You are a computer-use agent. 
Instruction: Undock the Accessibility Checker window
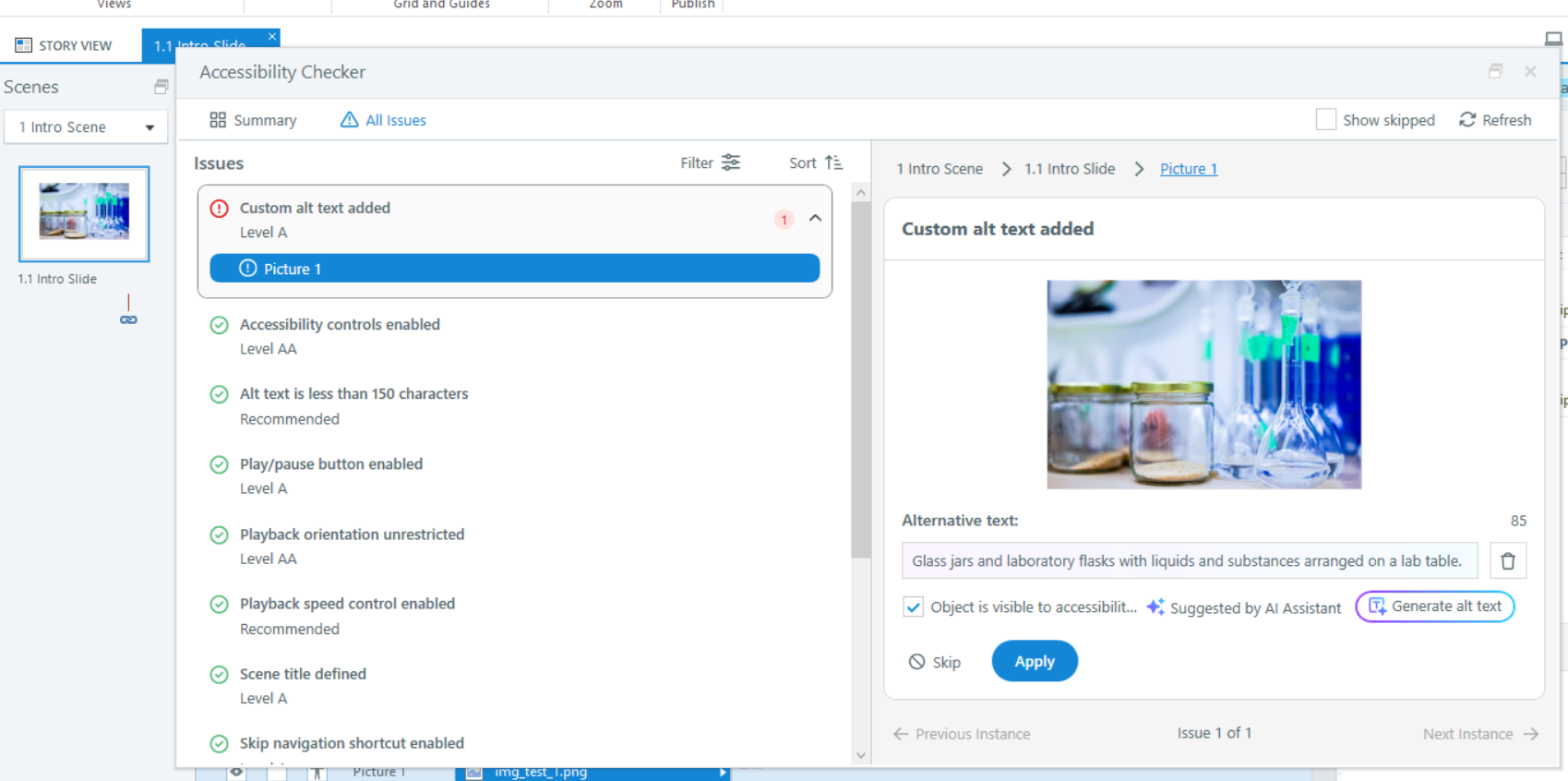1495,71
